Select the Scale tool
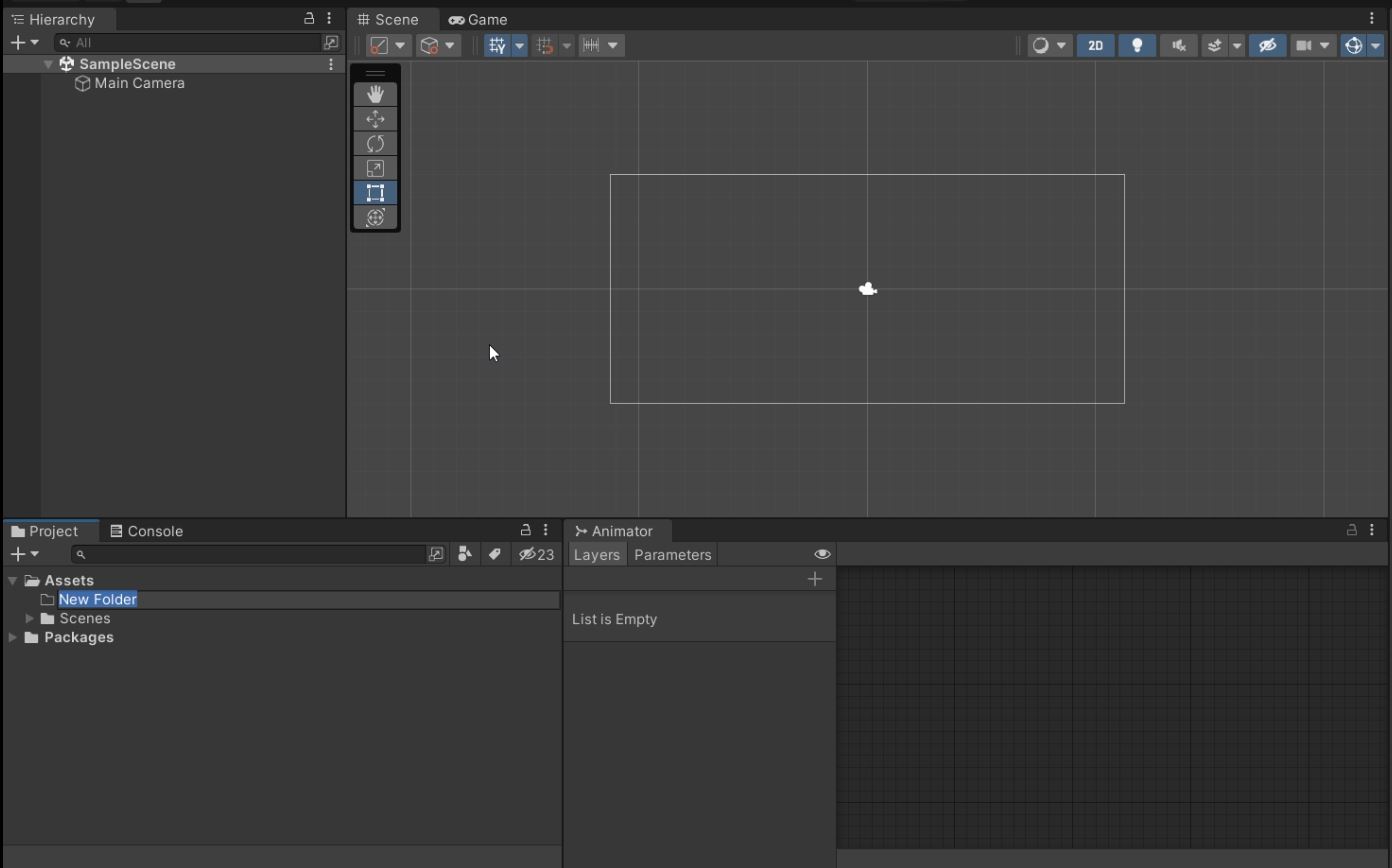The width and height of the screenshot is (1392, 868). click(375, 168)
